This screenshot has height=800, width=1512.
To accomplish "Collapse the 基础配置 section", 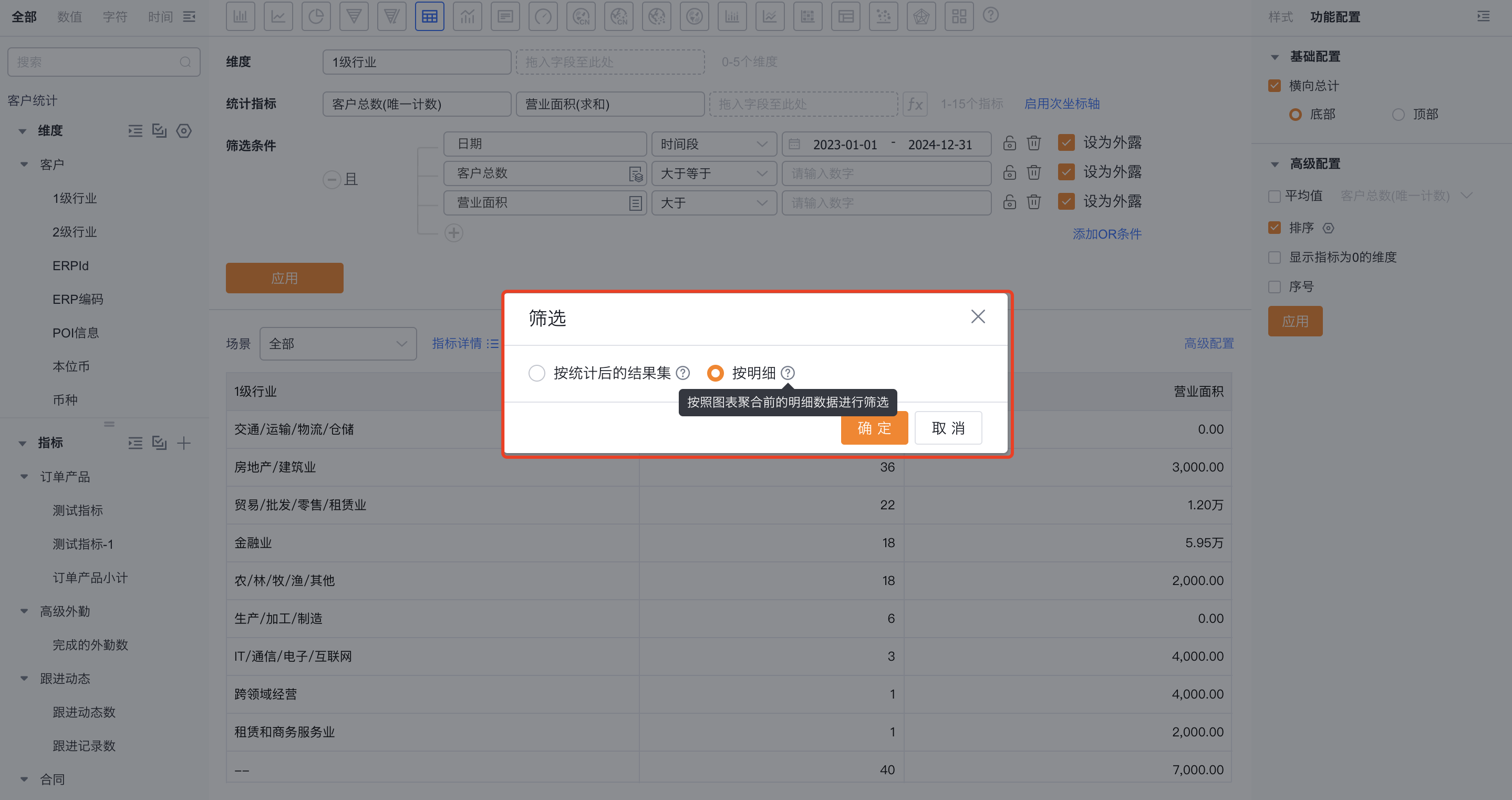I will (x=1275, y=56).
